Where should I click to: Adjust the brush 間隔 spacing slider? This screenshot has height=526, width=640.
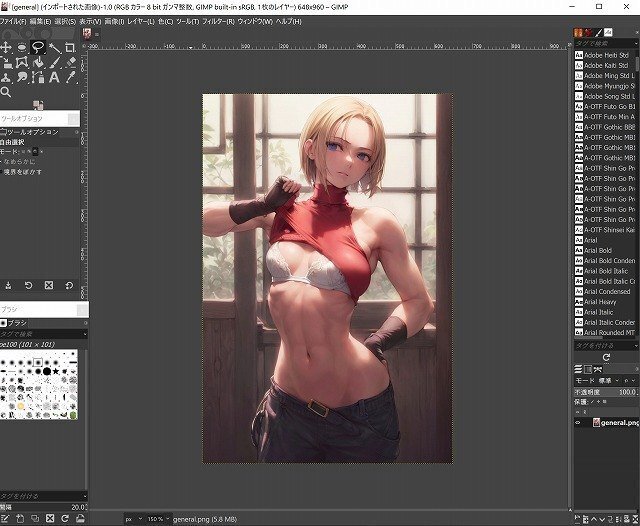44,507
